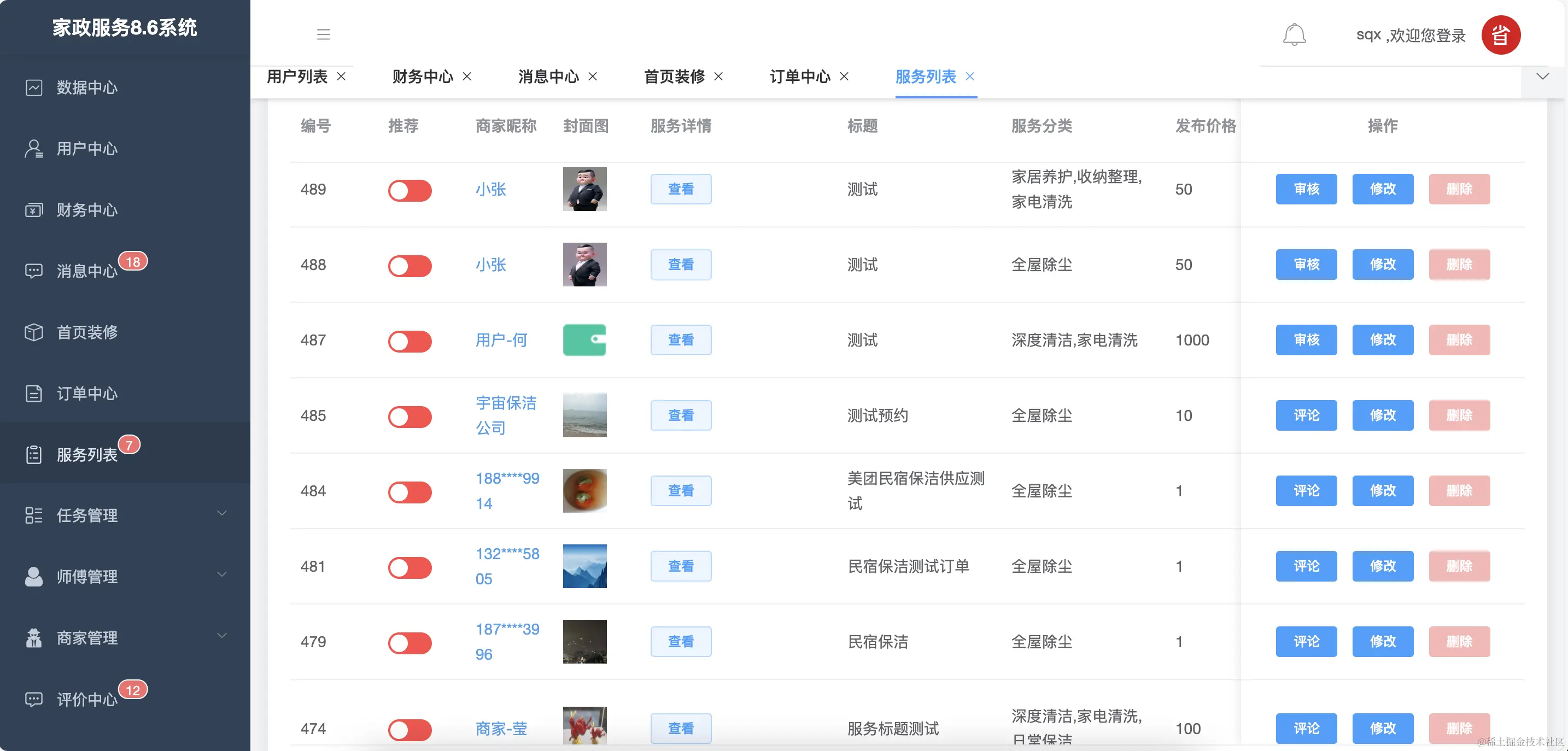Open 财务中心 via its sidebar icon
This screenshot has width=1568, height=751.
[34, 210]
